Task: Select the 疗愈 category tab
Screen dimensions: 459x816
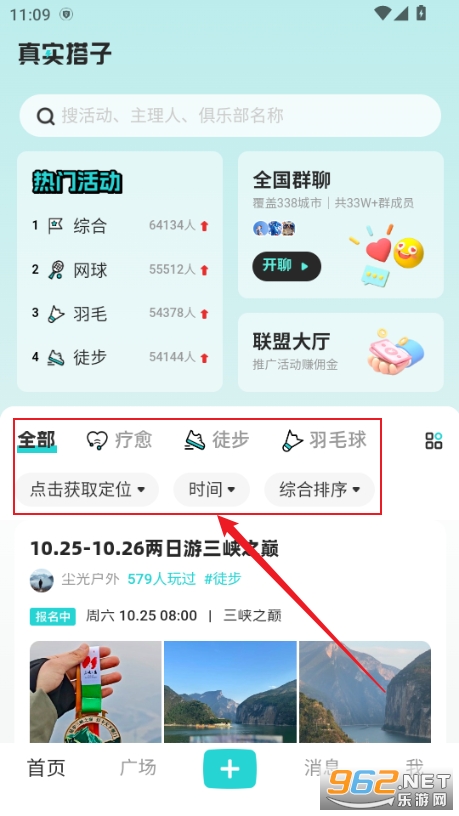Action: click(119, 440)
